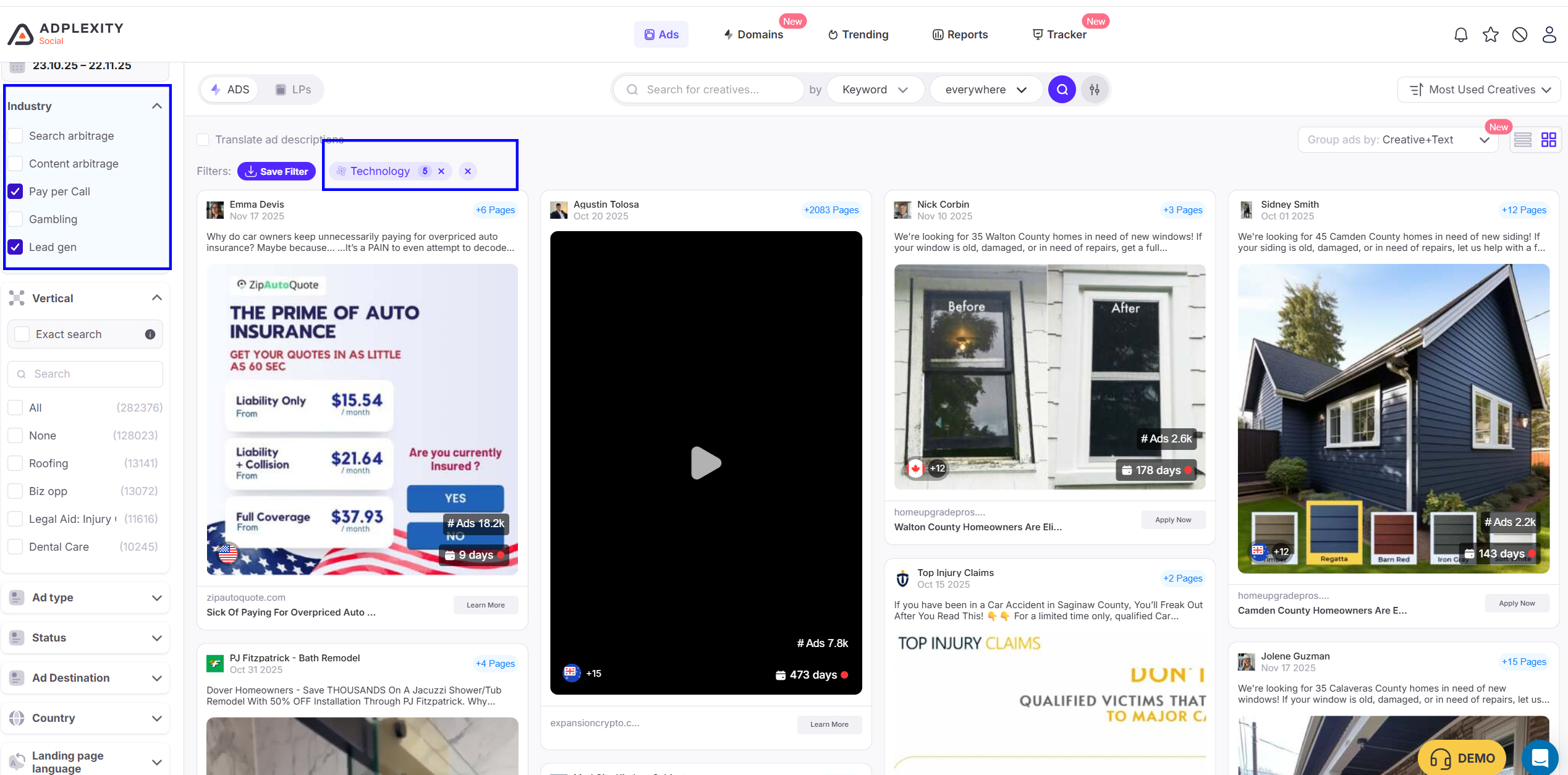Switch to the LPs tab
The height and width of the screenshot is (775, 1568).
pyautogui.click(x=292, y=90)
